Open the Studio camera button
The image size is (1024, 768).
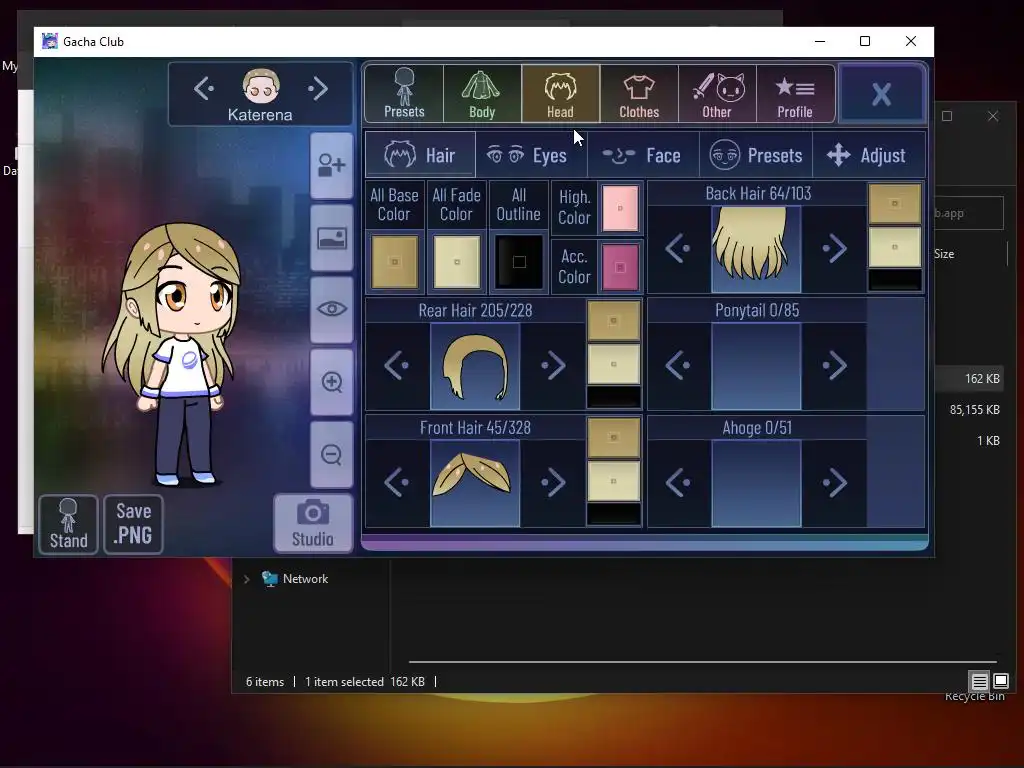[x=313, y=523]
